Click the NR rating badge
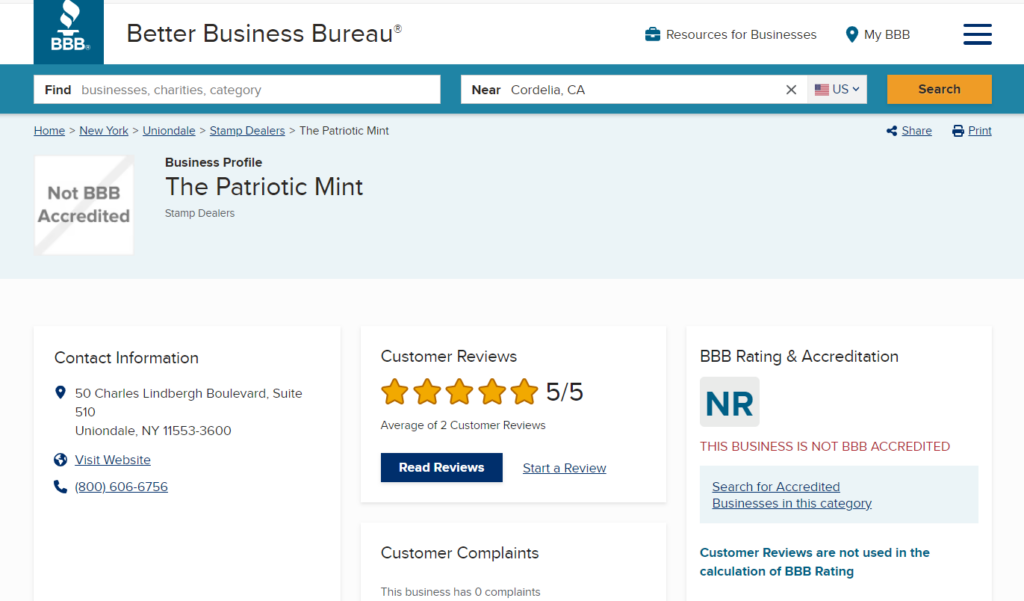Screen dimensions: 1024x601 point(729,402)
